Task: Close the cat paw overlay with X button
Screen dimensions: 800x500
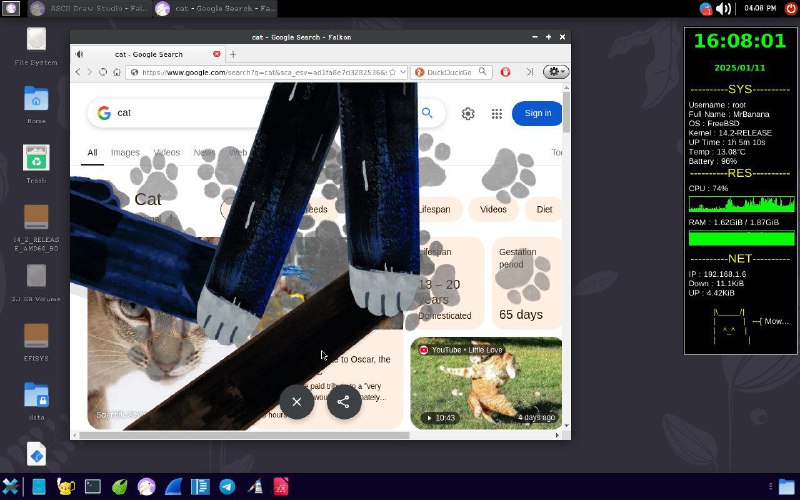Action: (x=296, y=402)
